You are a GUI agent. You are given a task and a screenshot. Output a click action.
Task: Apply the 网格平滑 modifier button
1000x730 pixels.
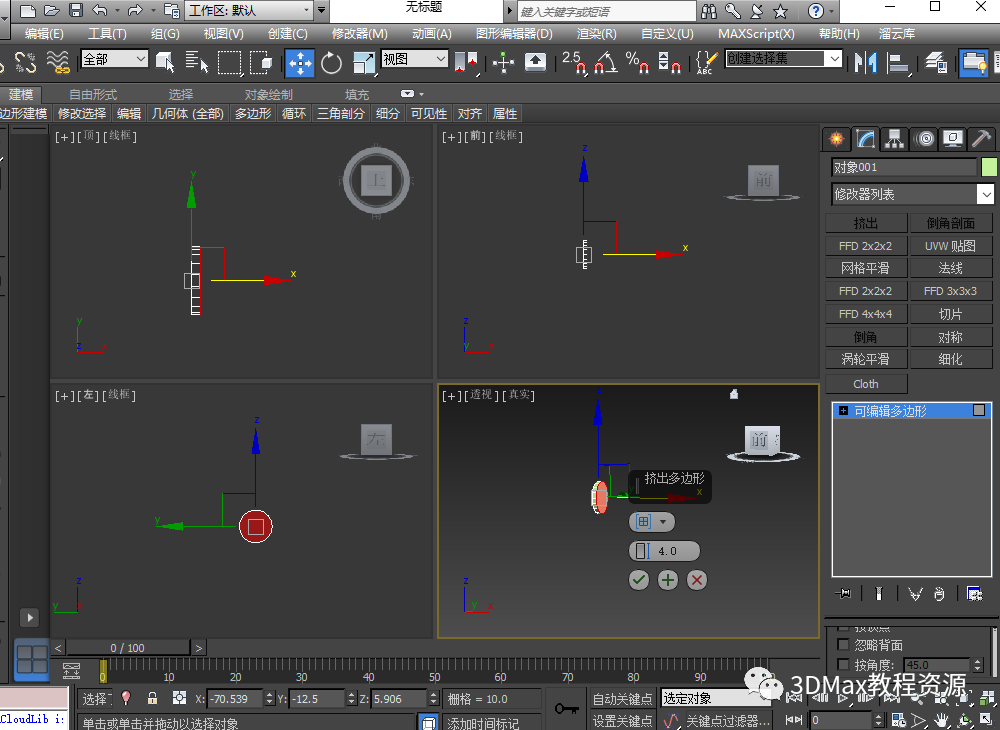[866, 268]
